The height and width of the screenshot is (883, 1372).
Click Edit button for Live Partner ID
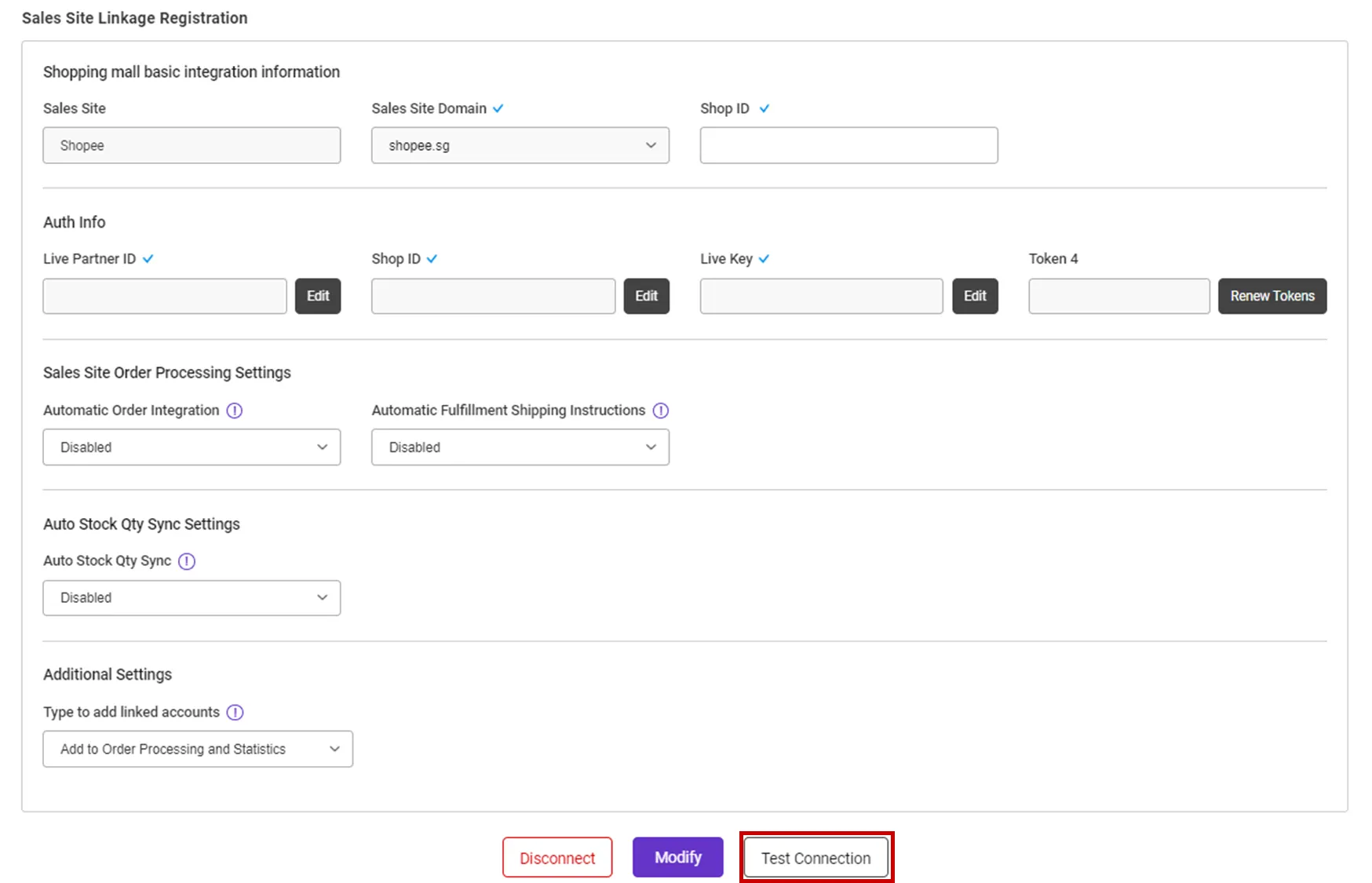(318, 296)
